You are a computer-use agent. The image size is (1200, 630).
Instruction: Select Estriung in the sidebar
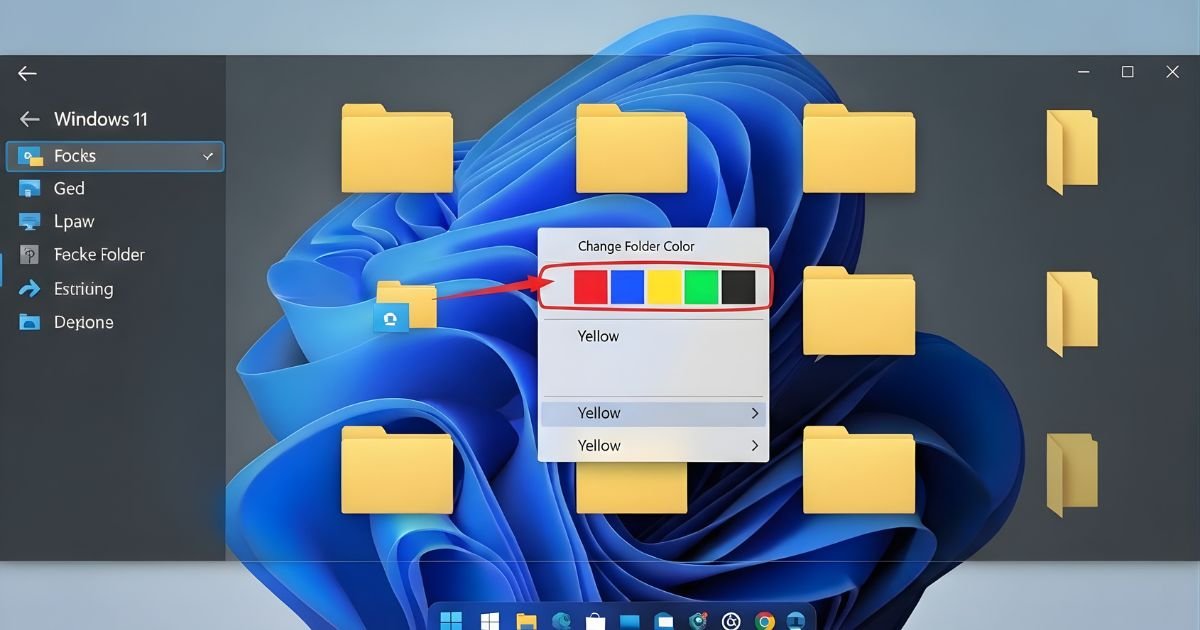tap(83, 289)
